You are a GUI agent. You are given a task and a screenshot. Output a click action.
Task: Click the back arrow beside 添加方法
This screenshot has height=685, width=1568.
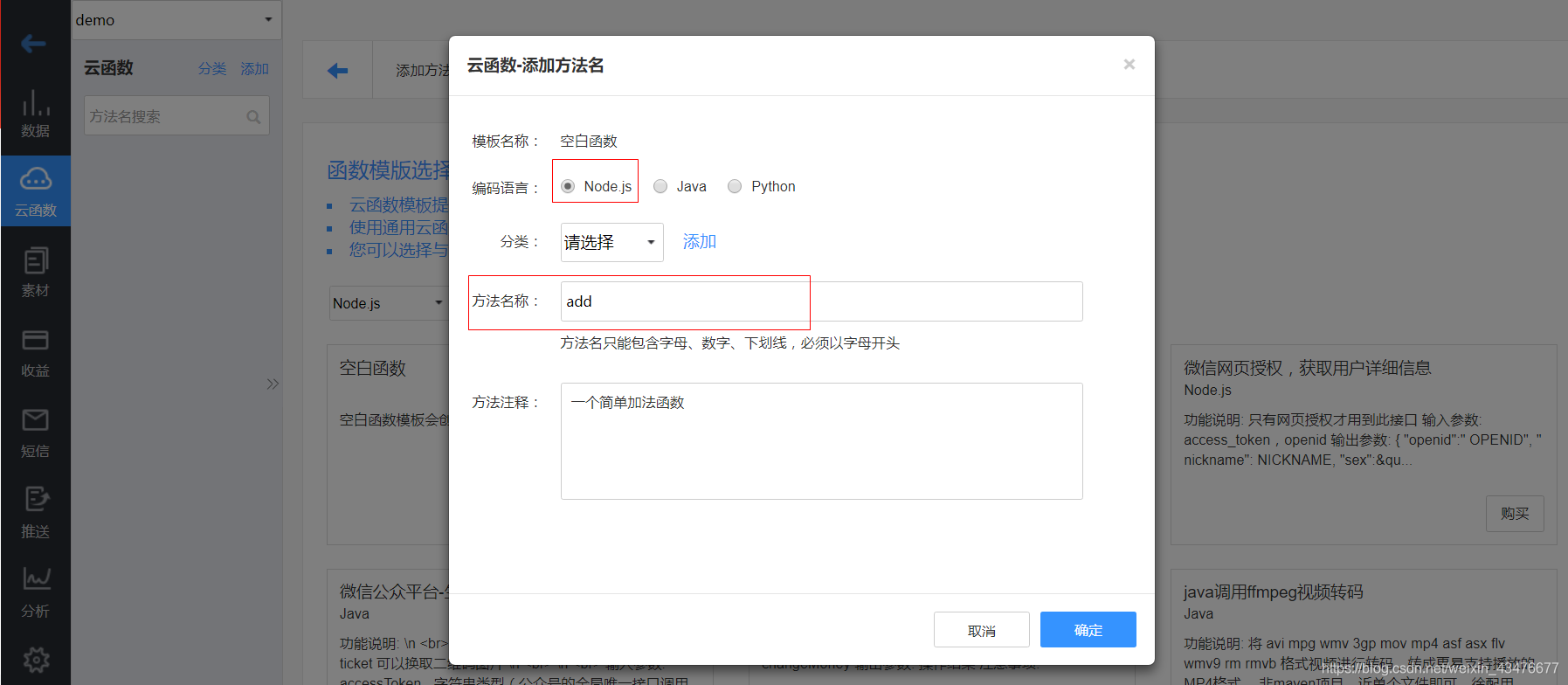tap(337, 71)
